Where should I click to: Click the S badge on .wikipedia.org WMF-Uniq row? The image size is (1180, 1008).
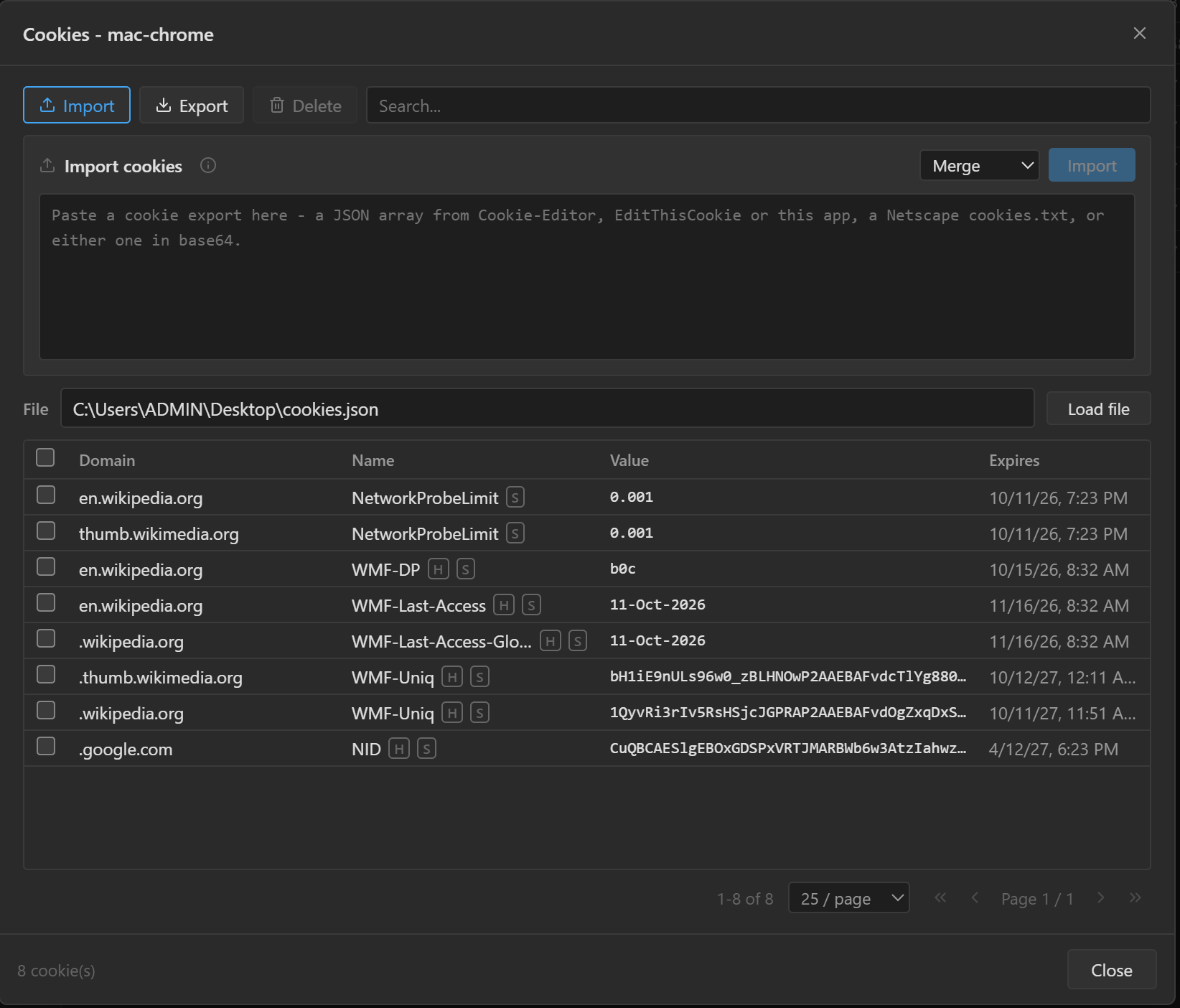click(479, 713)
